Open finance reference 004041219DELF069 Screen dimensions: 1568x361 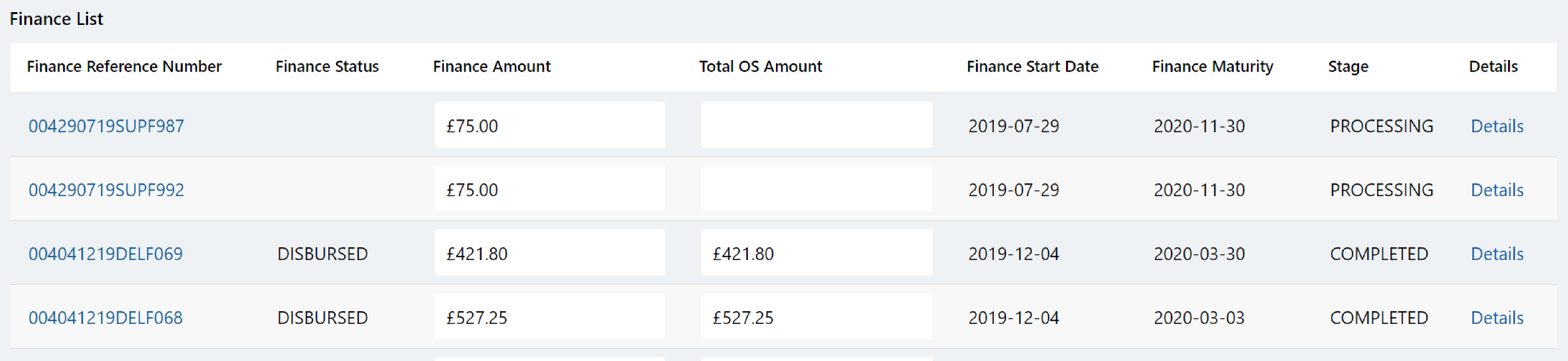pyautogui.click(x=105, y=254)
